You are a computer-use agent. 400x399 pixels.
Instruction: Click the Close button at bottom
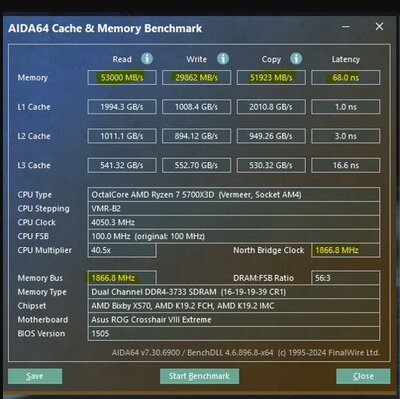363,376
